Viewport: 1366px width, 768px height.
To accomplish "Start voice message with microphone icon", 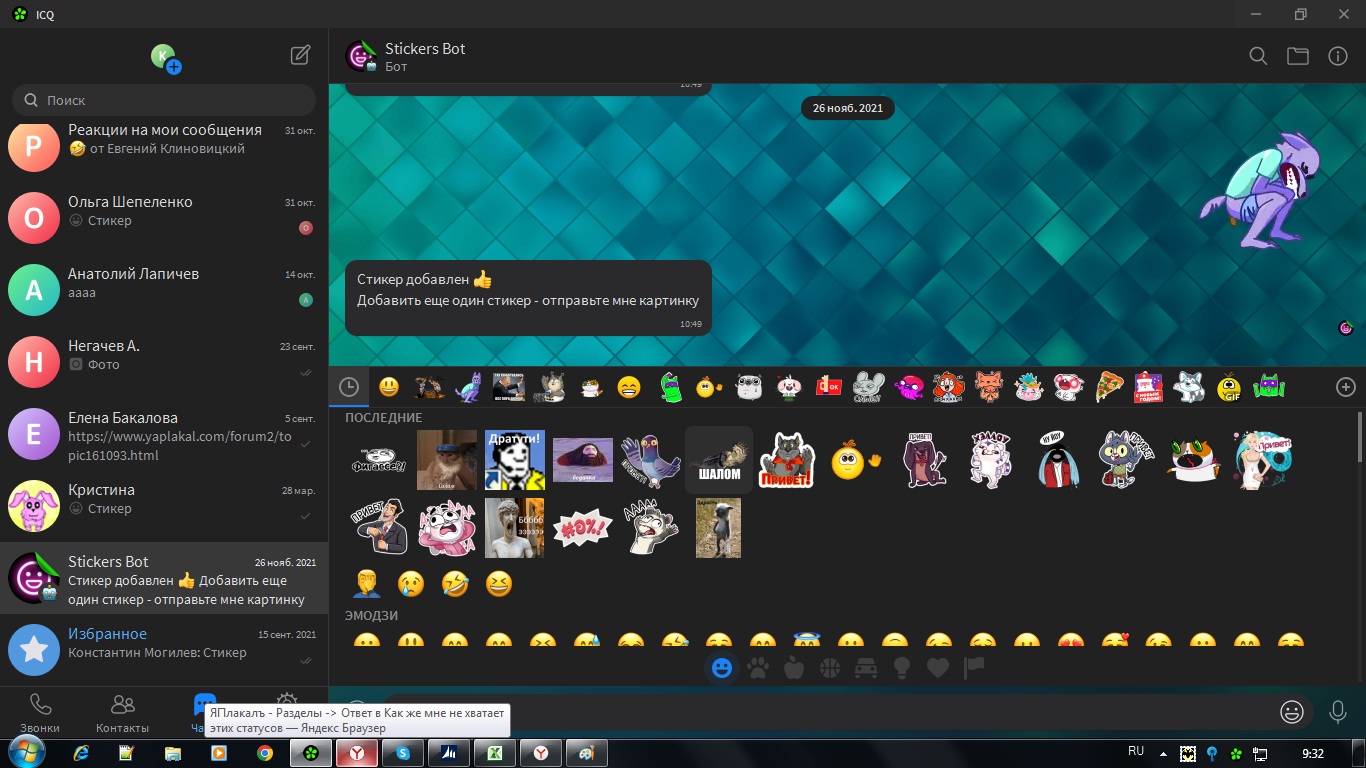I will [x=1338, y=712].
